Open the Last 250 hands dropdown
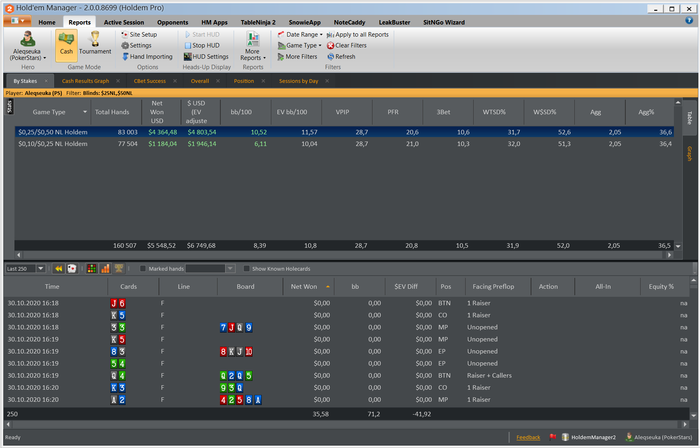 click(x=40, y=269)
